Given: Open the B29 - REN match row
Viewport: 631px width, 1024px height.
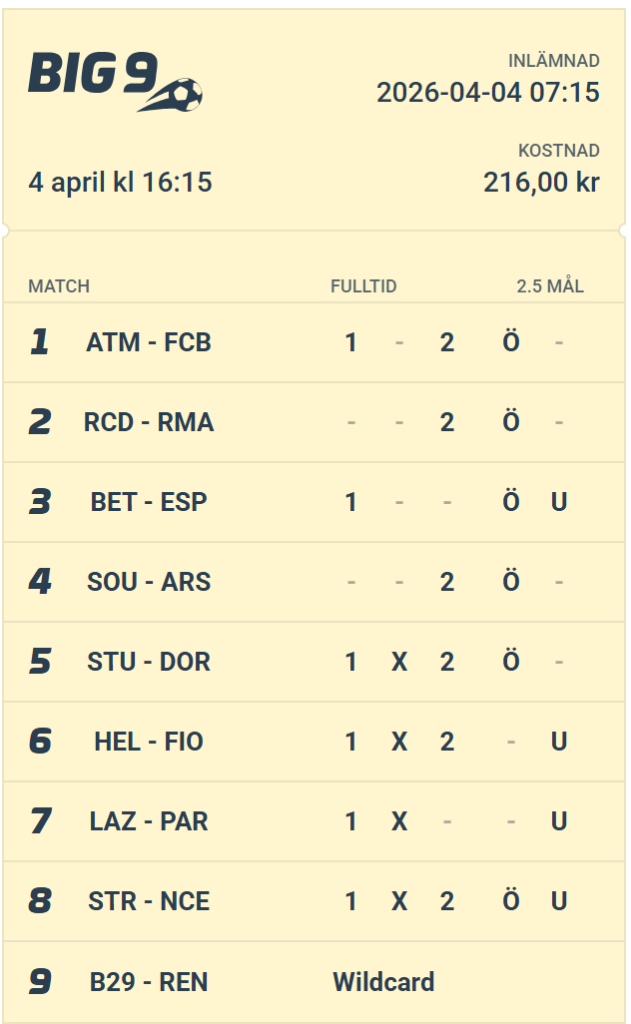Looking at the screenshot, I should click(x=148, y=982).
